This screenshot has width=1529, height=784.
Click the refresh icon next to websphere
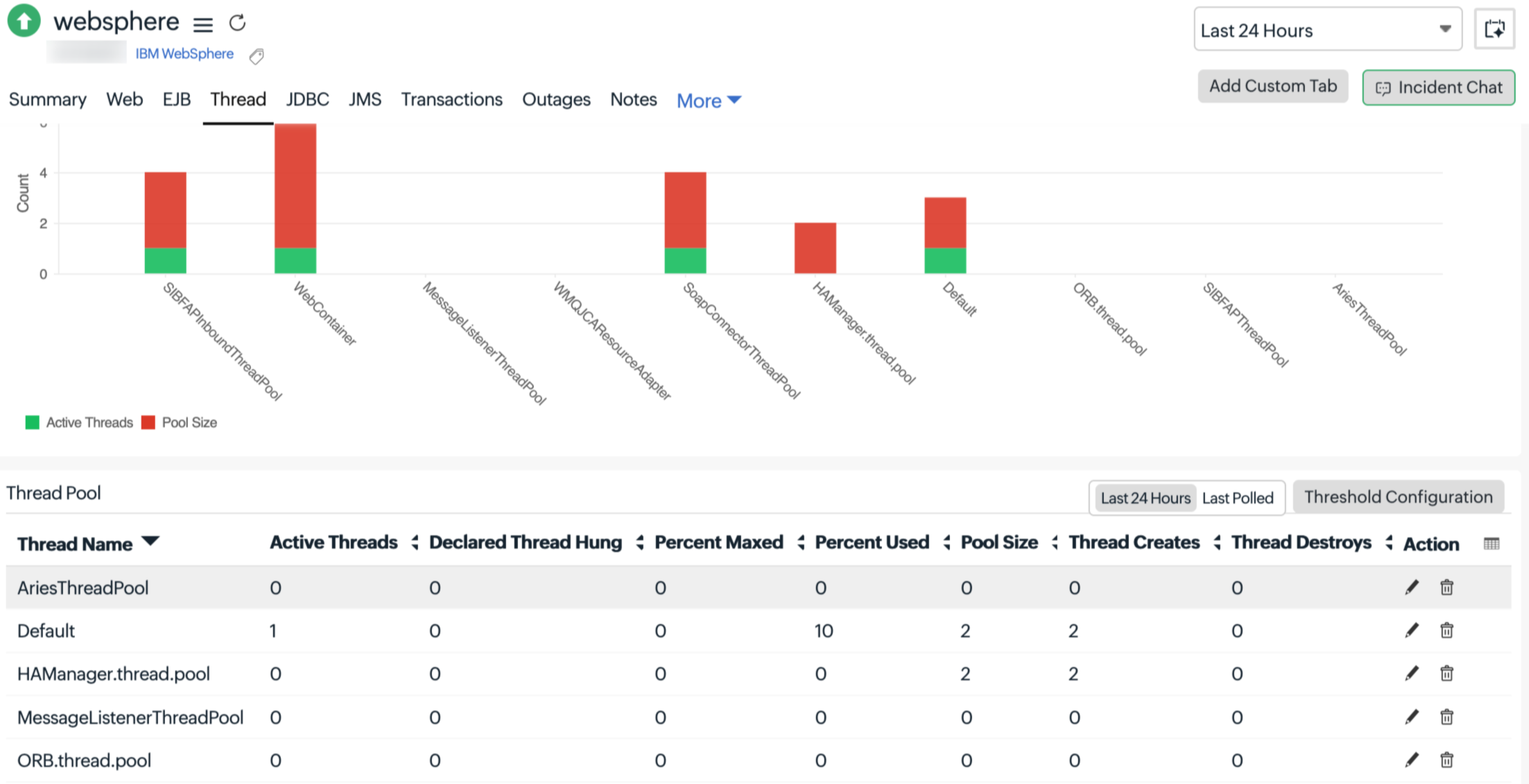[x=237, y=24]
